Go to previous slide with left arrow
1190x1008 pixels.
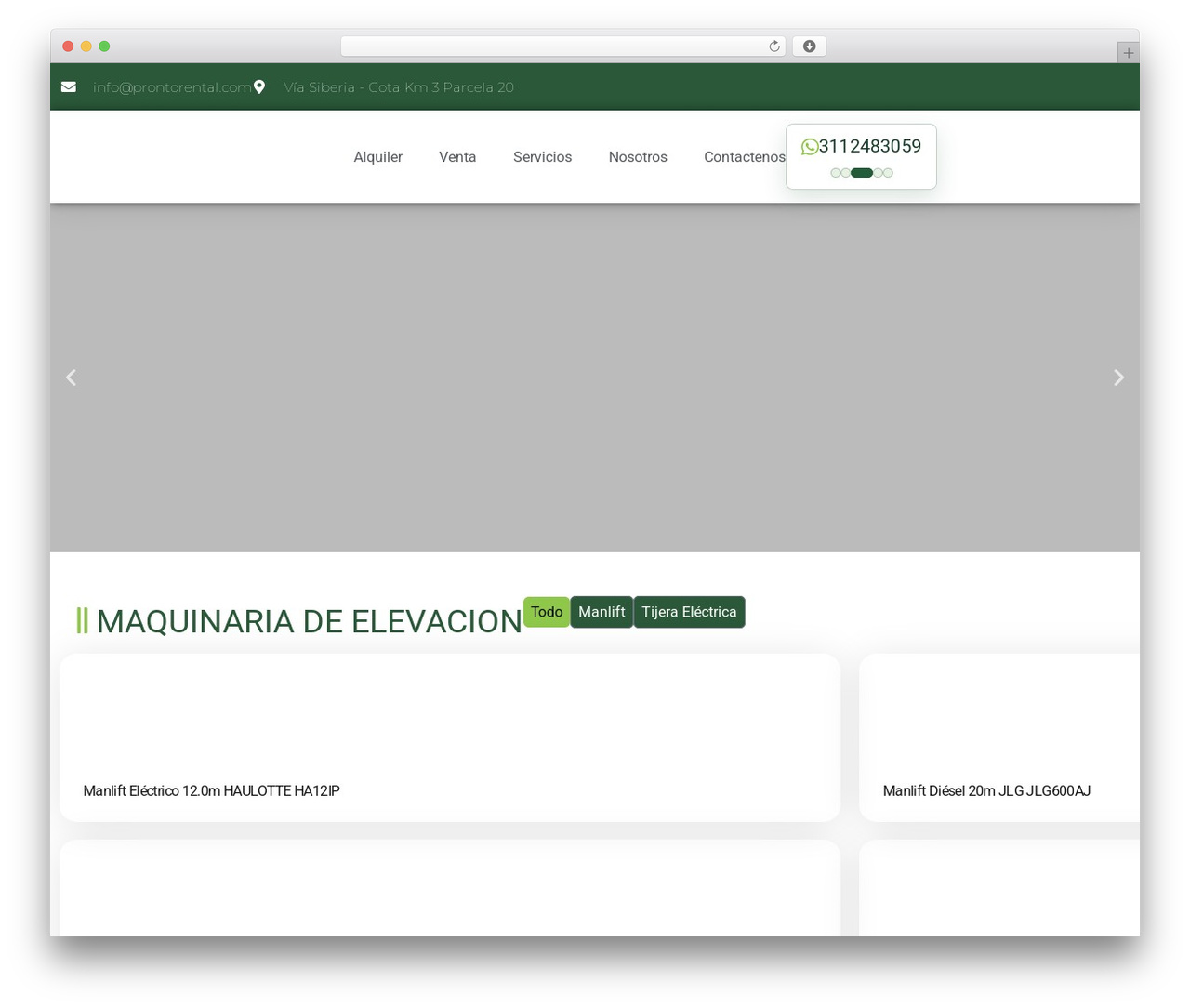71,378
